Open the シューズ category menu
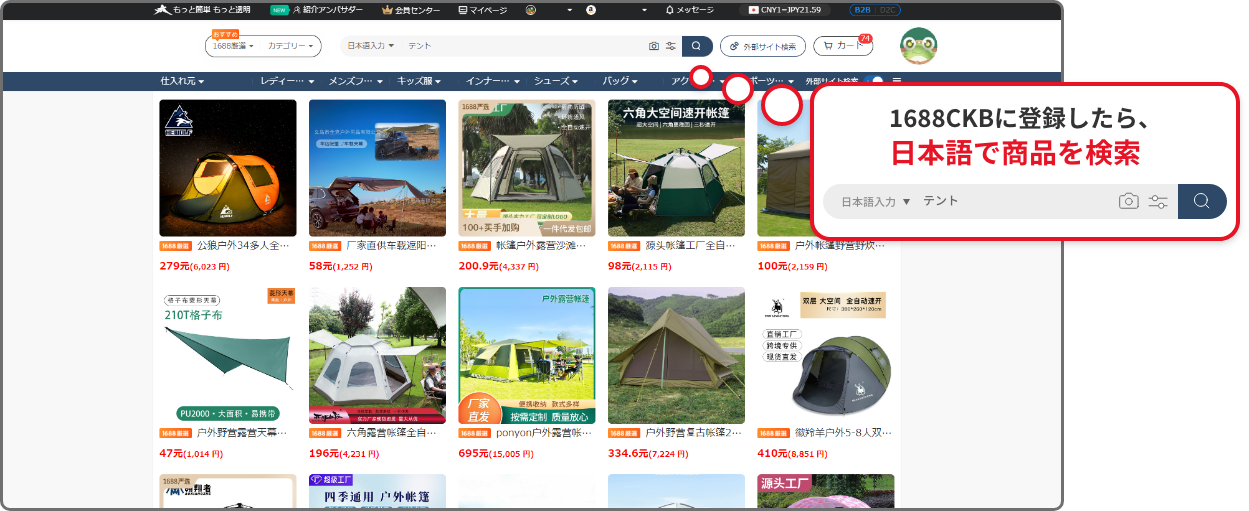This screenshot has width=1249, height=511. point(556,81)
